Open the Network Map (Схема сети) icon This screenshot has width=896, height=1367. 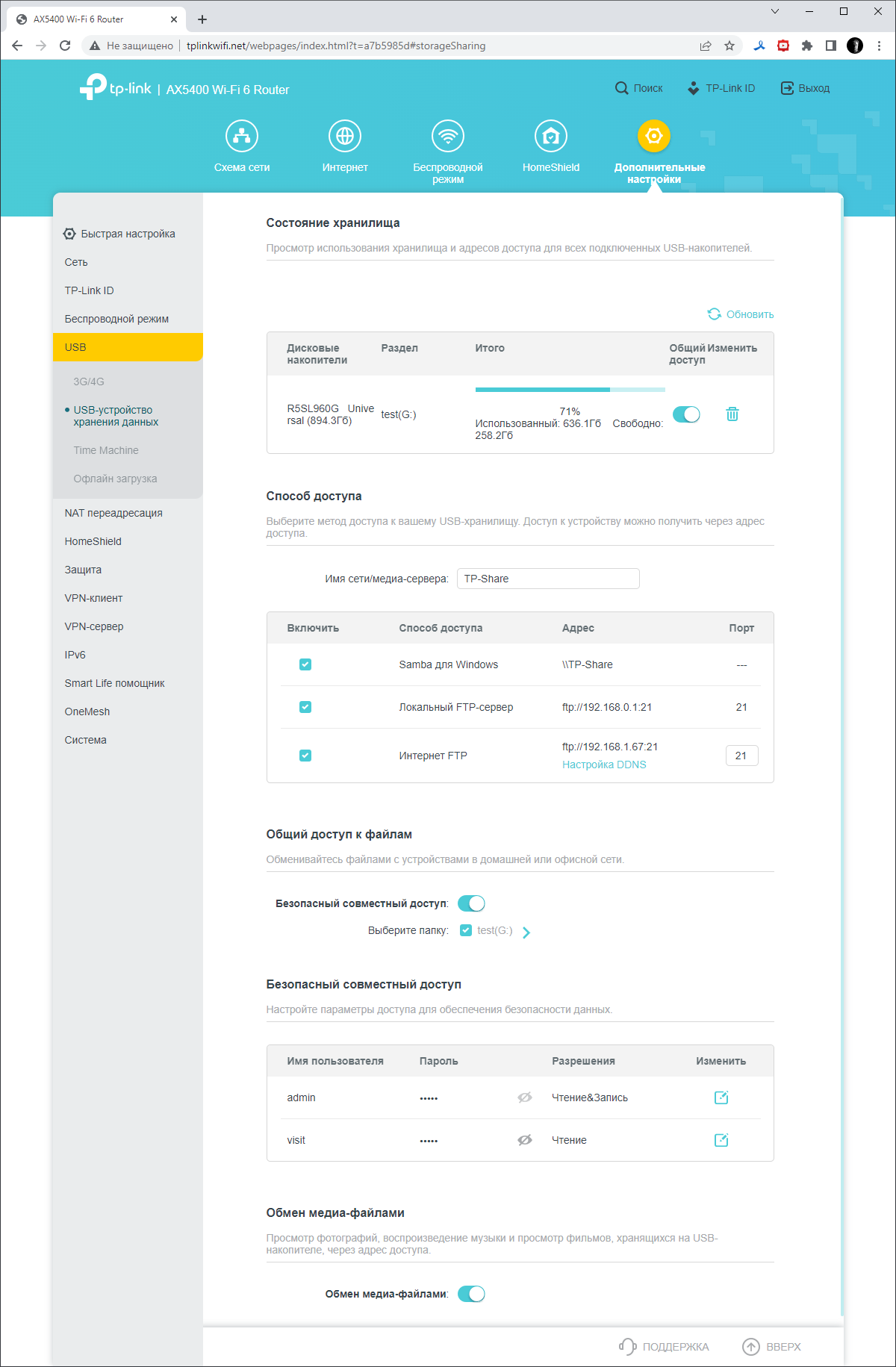point(242,136)
